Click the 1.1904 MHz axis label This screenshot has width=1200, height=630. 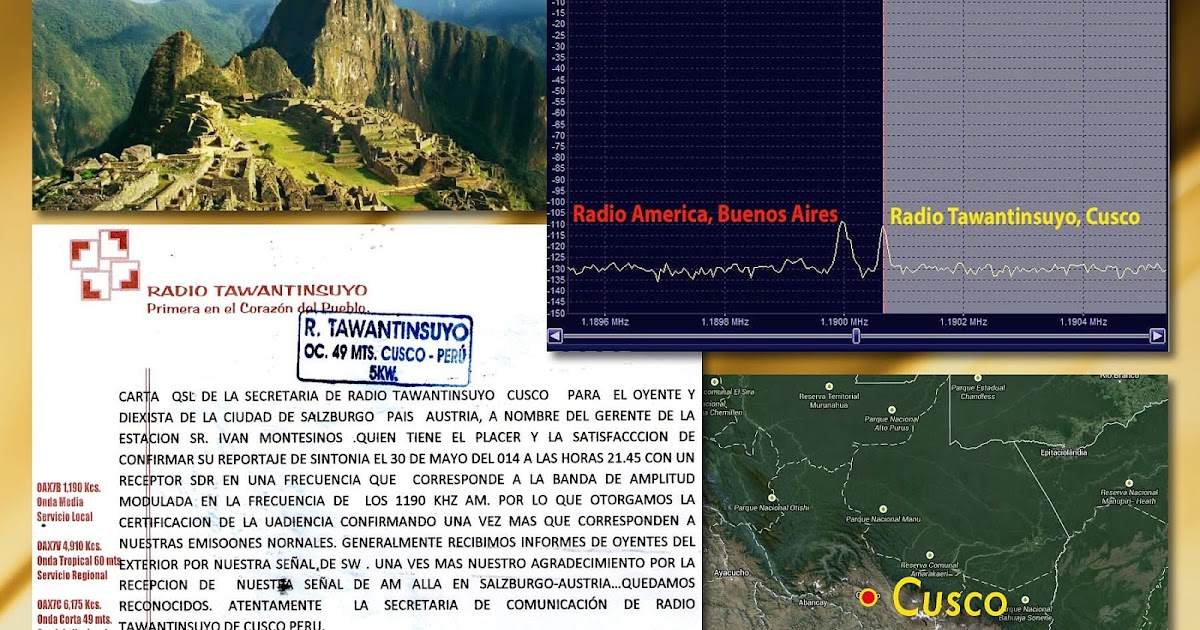[x=1084, y=323]
